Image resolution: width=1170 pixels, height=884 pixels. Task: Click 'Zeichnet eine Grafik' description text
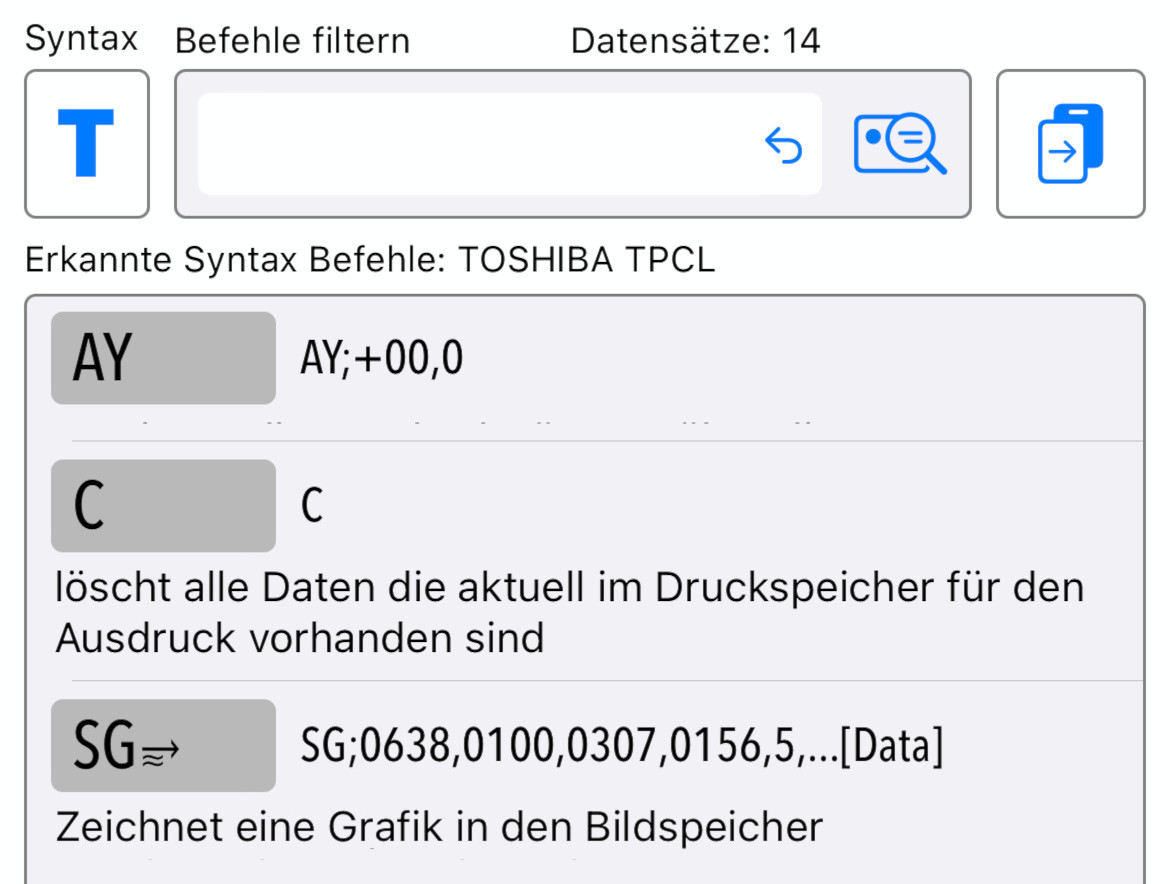coord(439,827)
